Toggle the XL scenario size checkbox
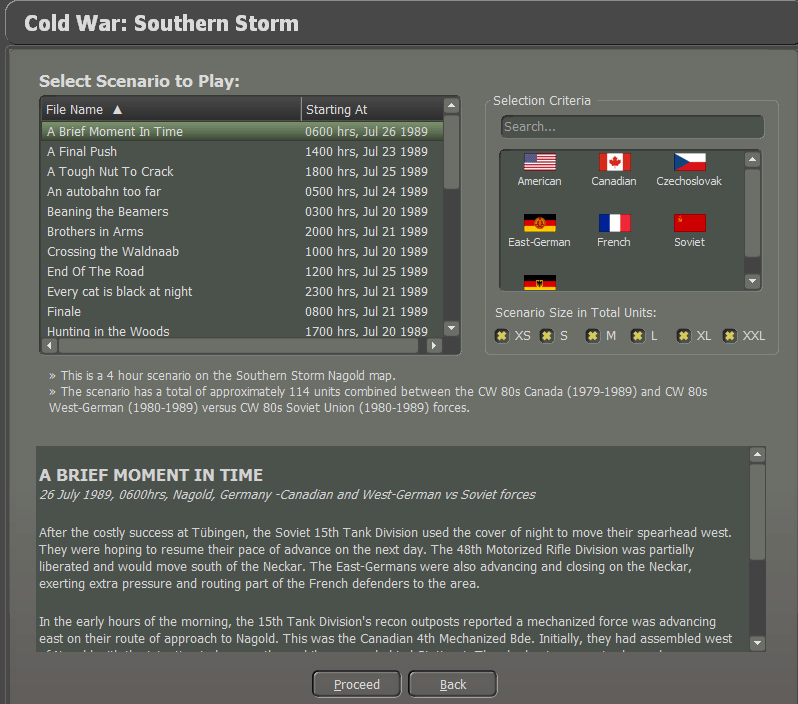 (683, 335)
